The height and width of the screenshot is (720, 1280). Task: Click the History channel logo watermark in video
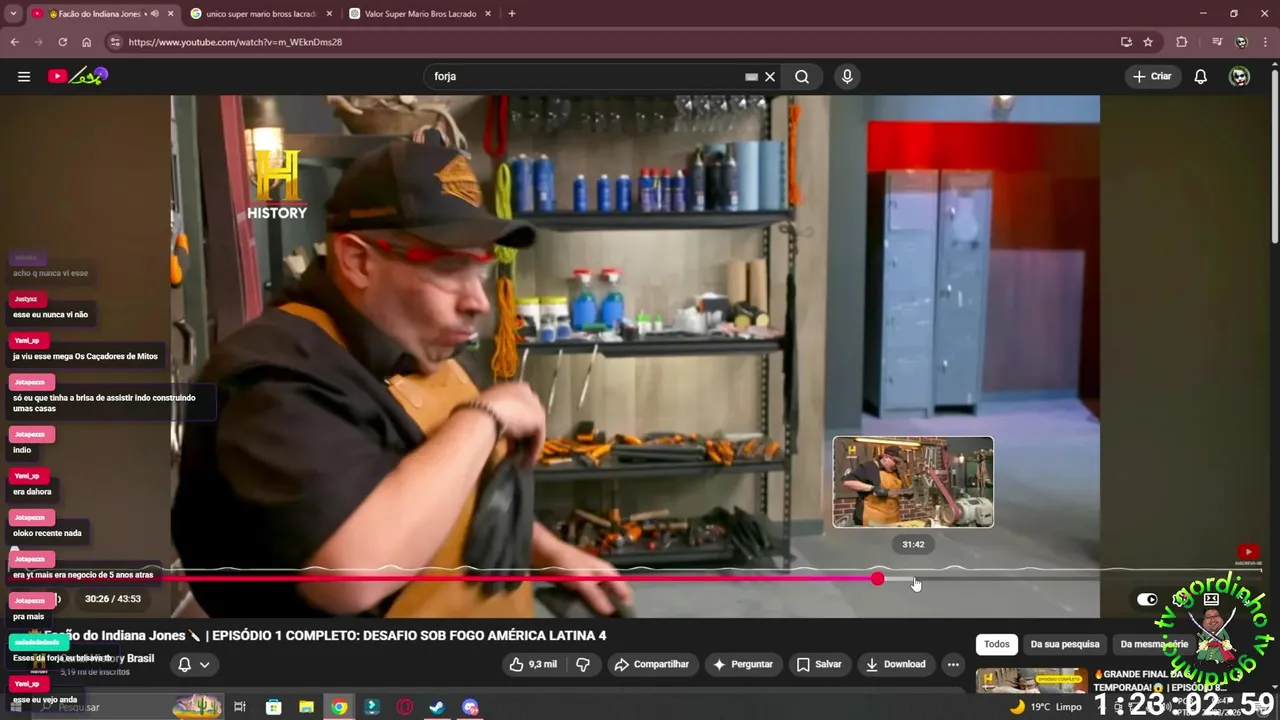tap(277, 184)
